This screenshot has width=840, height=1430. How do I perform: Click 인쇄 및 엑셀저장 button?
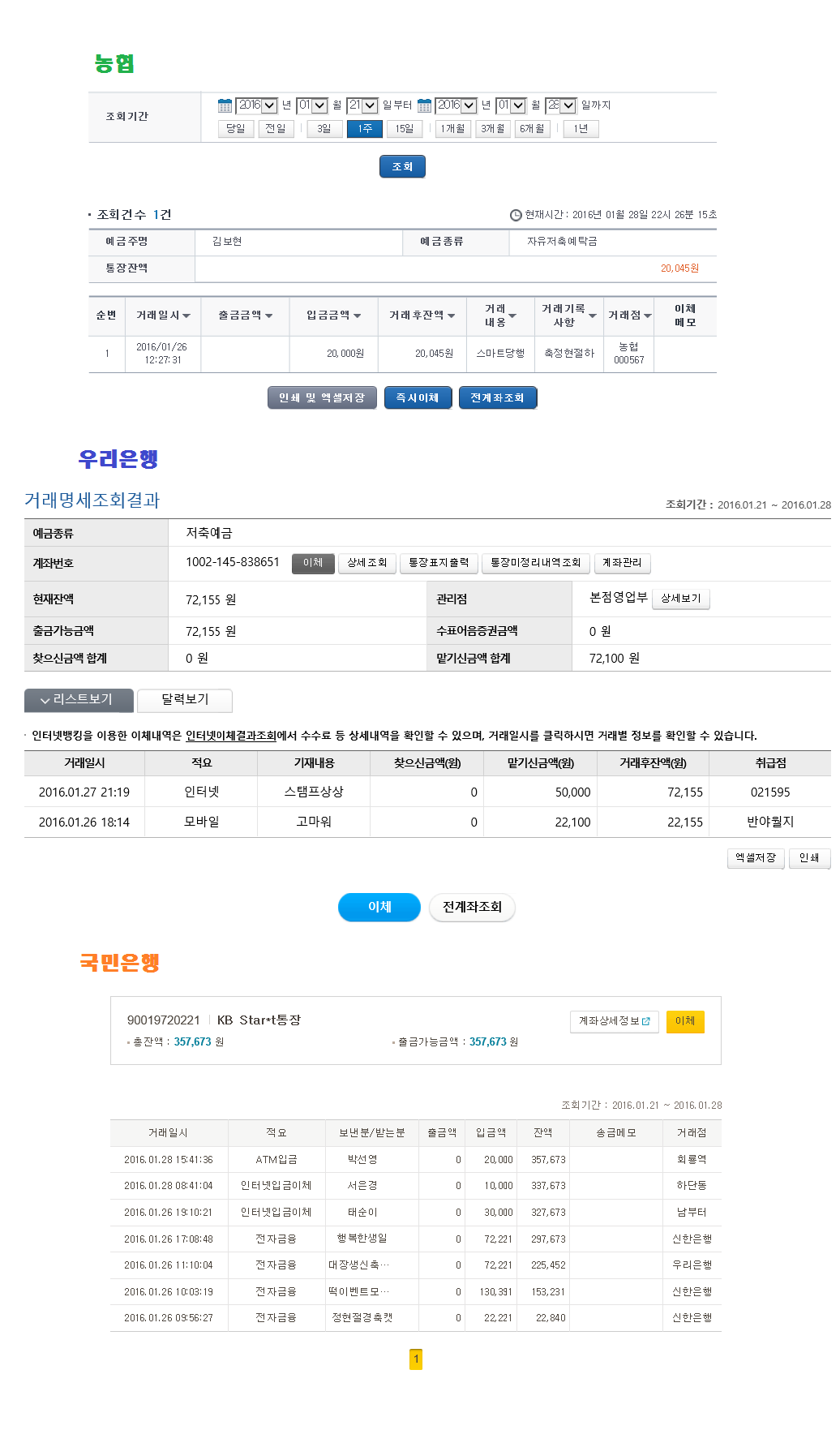click(322, 398)
